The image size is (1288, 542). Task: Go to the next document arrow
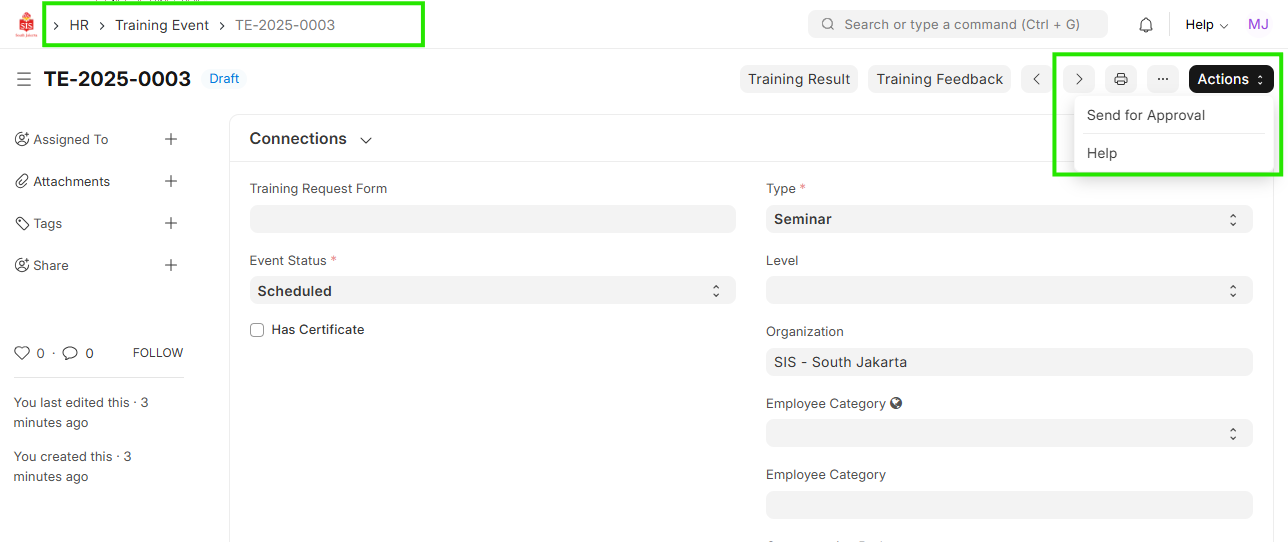click(1078, 79)
